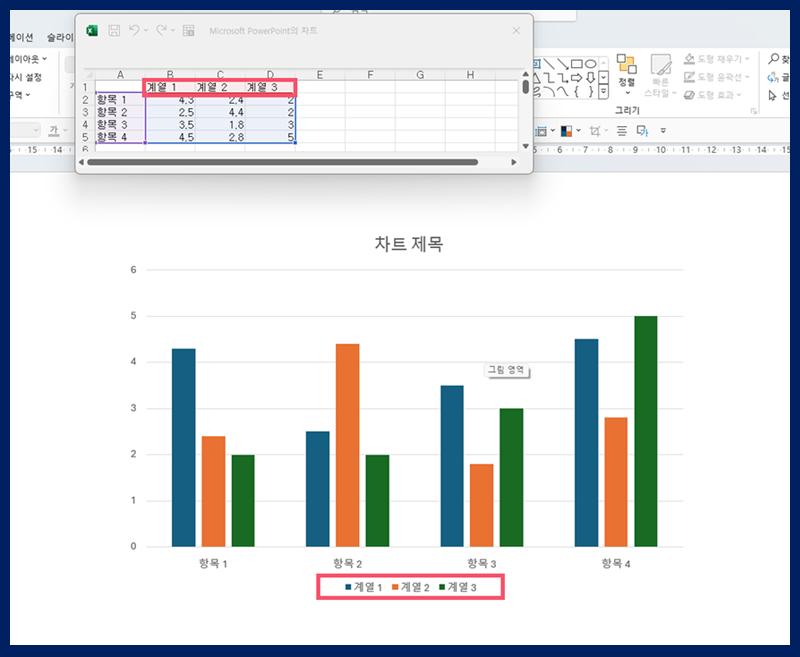Open the undo history dropdown arrow
Viewport: 800px width, 657px height.
point(146,31)
